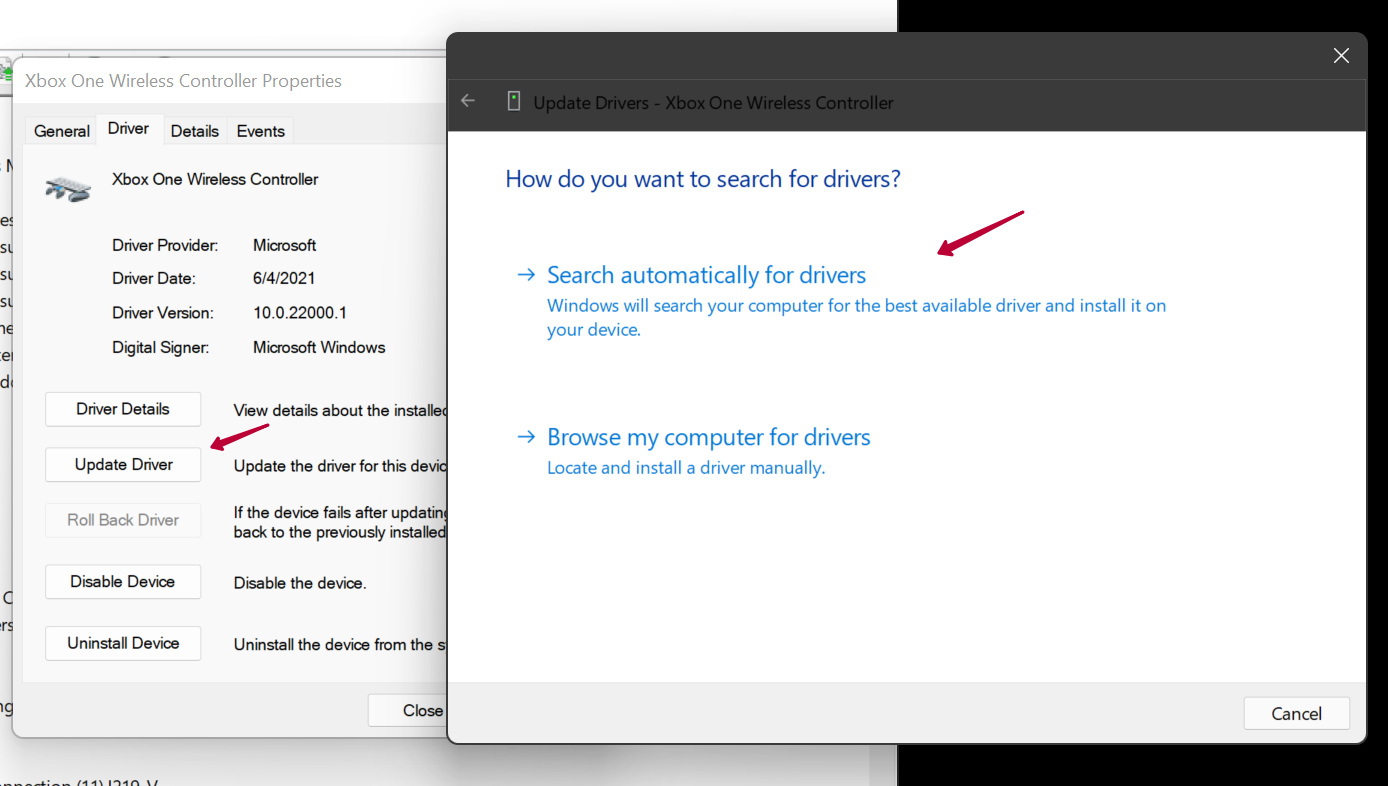Open Driver Details
The height and width of the screenshot is (786, 1388).
pyautogui.click(x=123, y=409)
